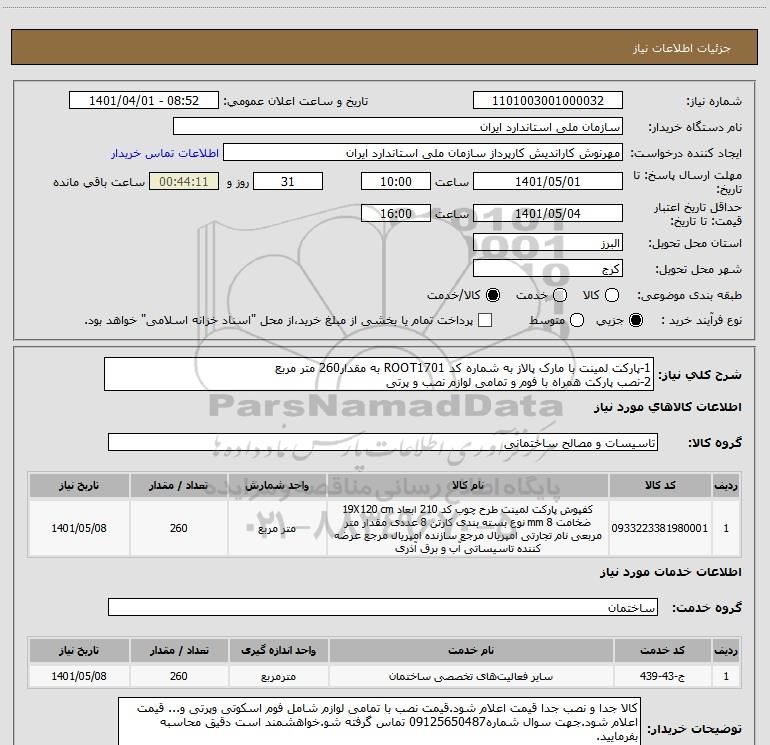Click service code ج-43-439 cell
Screen dimensions: 770x745
click(x=662, y=676)
